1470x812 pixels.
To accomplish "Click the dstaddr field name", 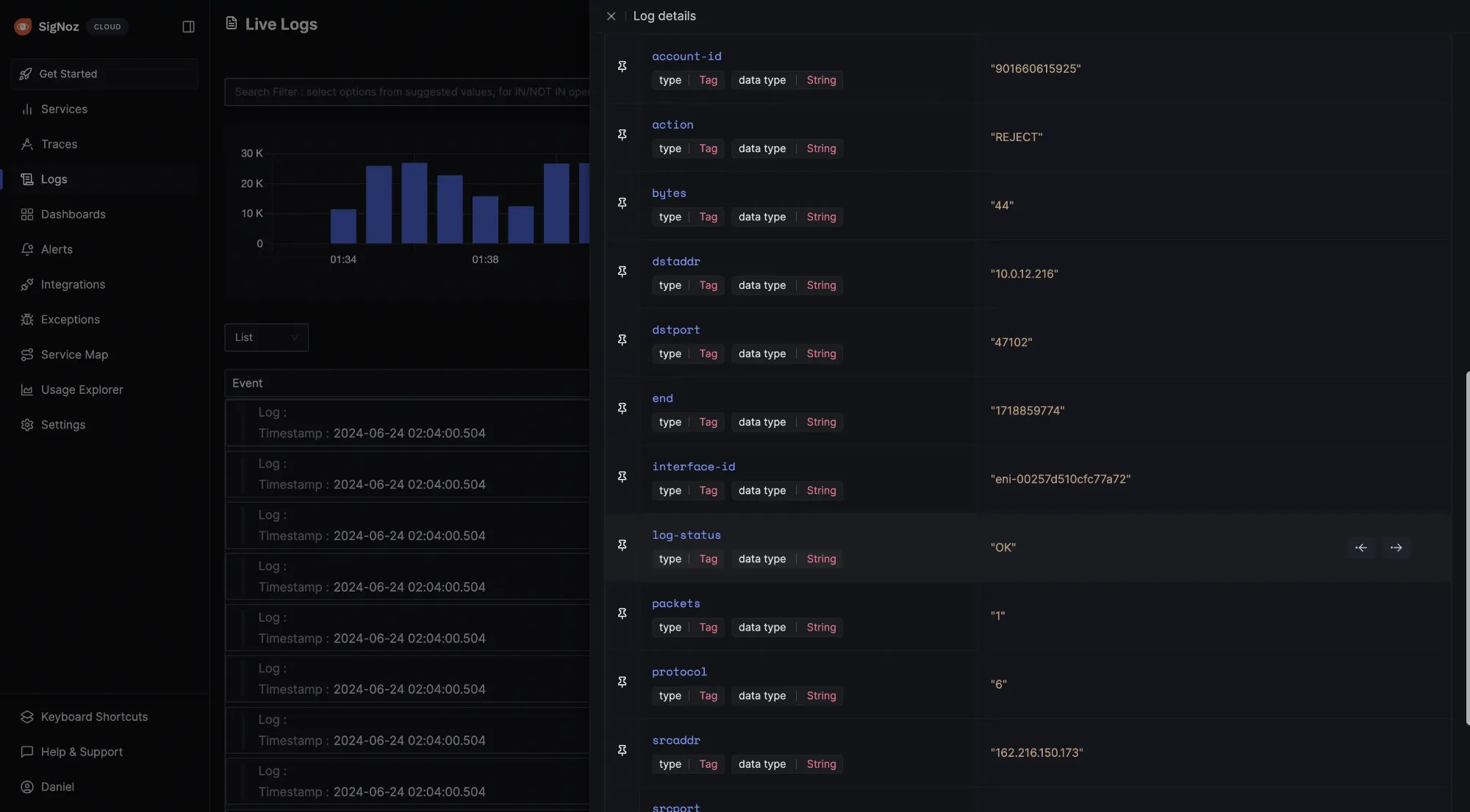I will point(676,262).
